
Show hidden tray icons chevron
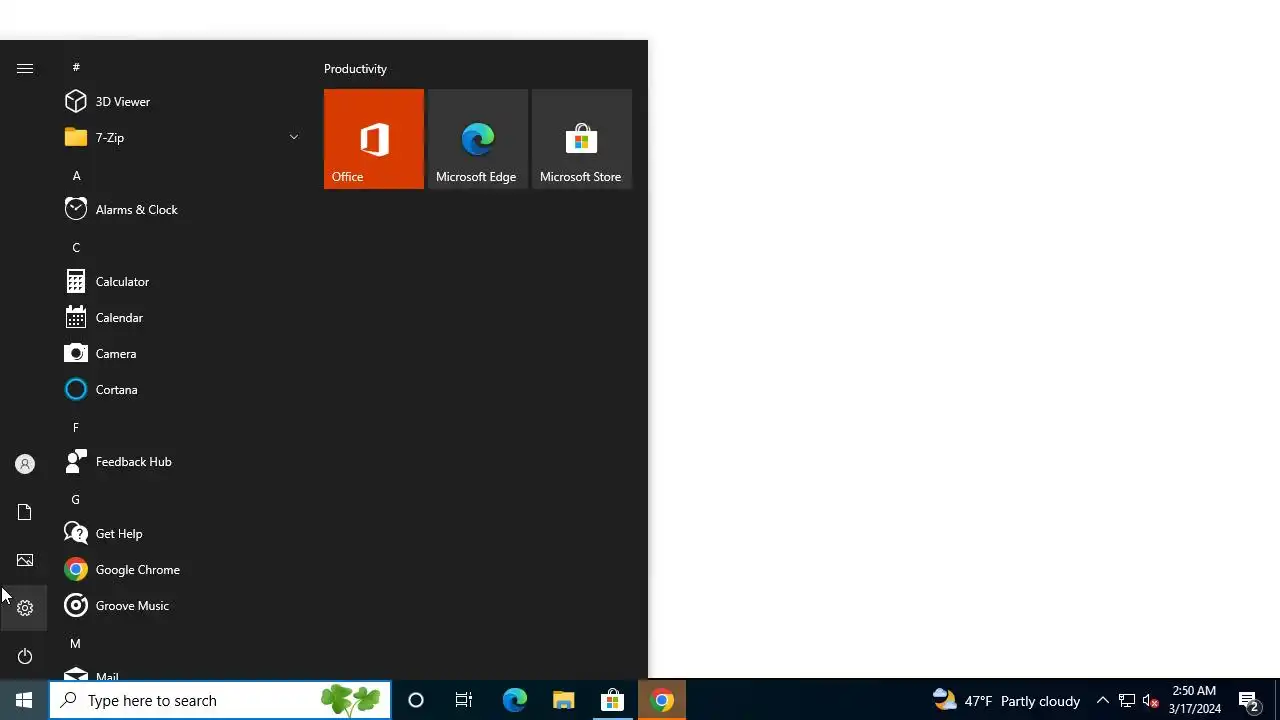1102,700
